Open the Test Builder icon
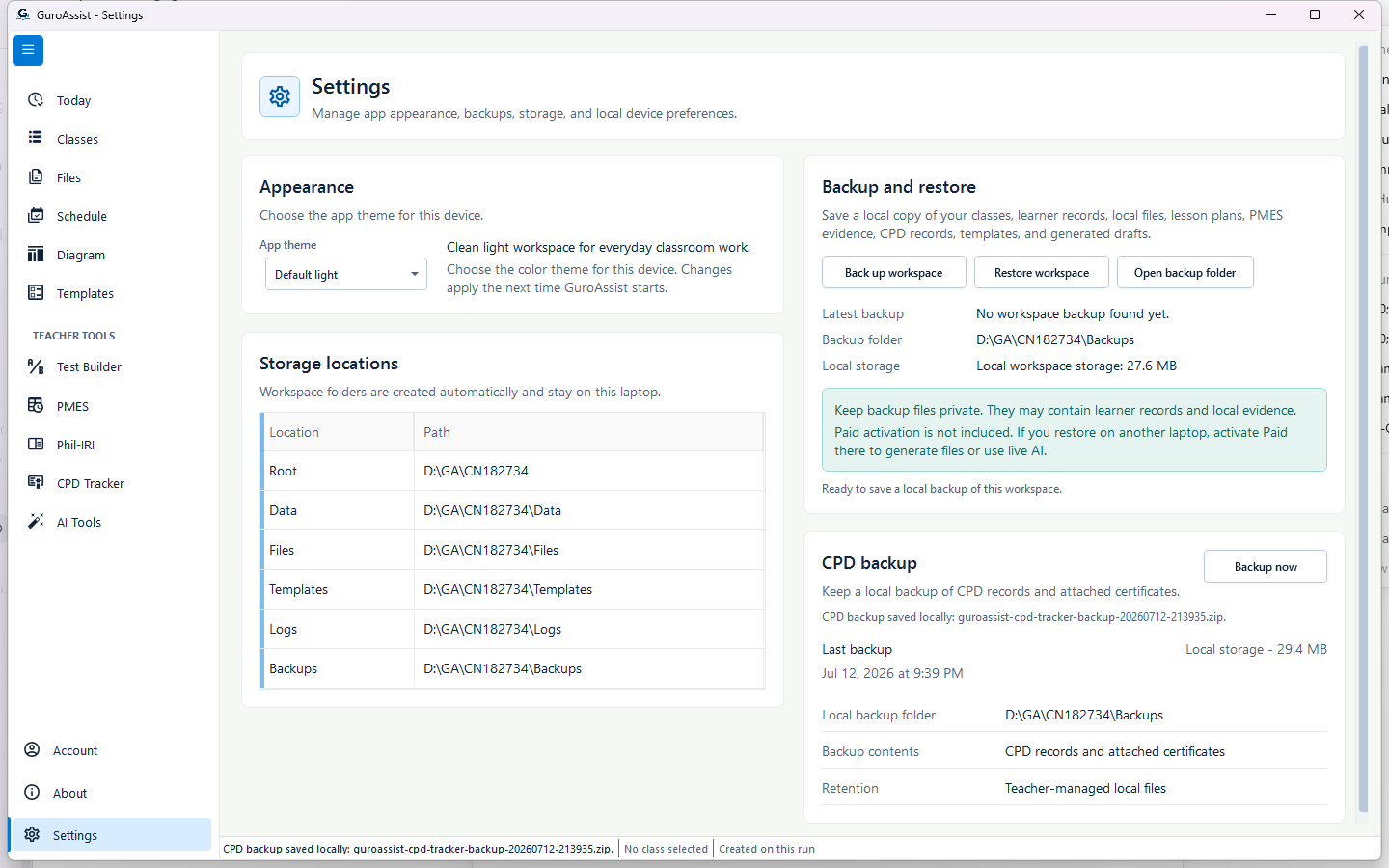1389x868 pixels. click(36, 366)
